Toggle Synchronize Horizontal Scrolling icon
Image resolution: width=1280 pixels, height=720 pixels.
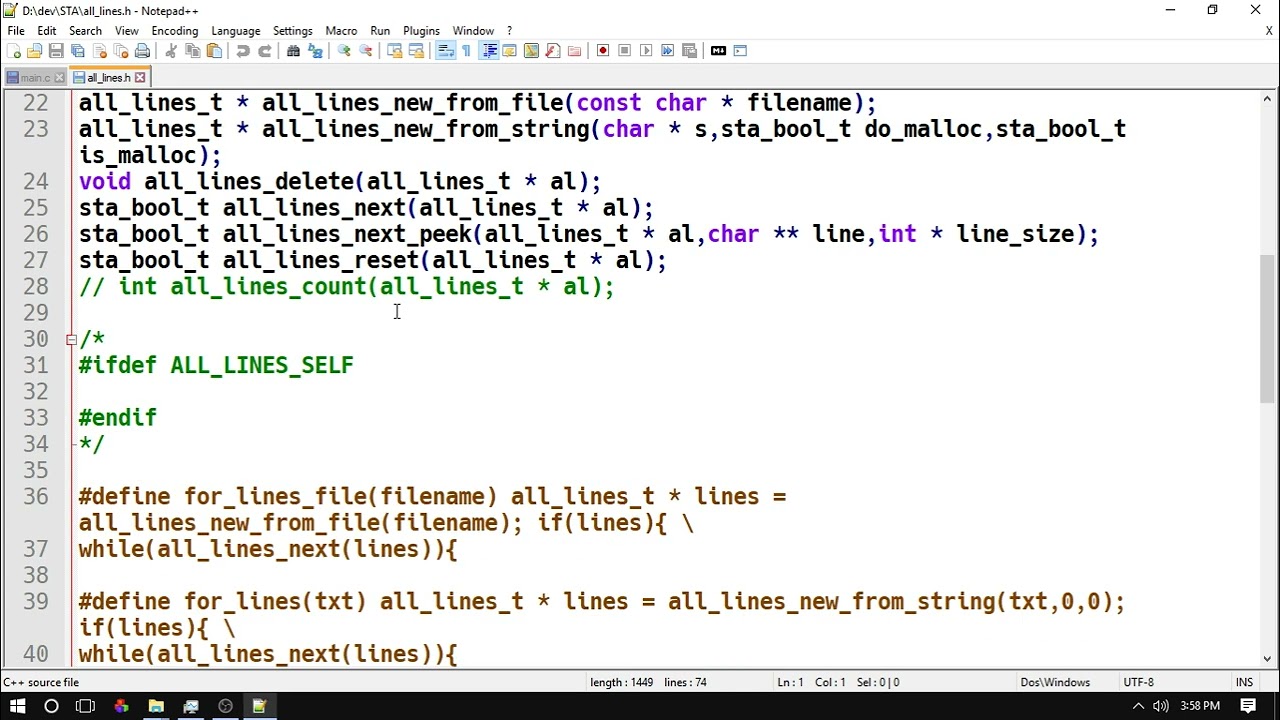click(x=416, y=51)
